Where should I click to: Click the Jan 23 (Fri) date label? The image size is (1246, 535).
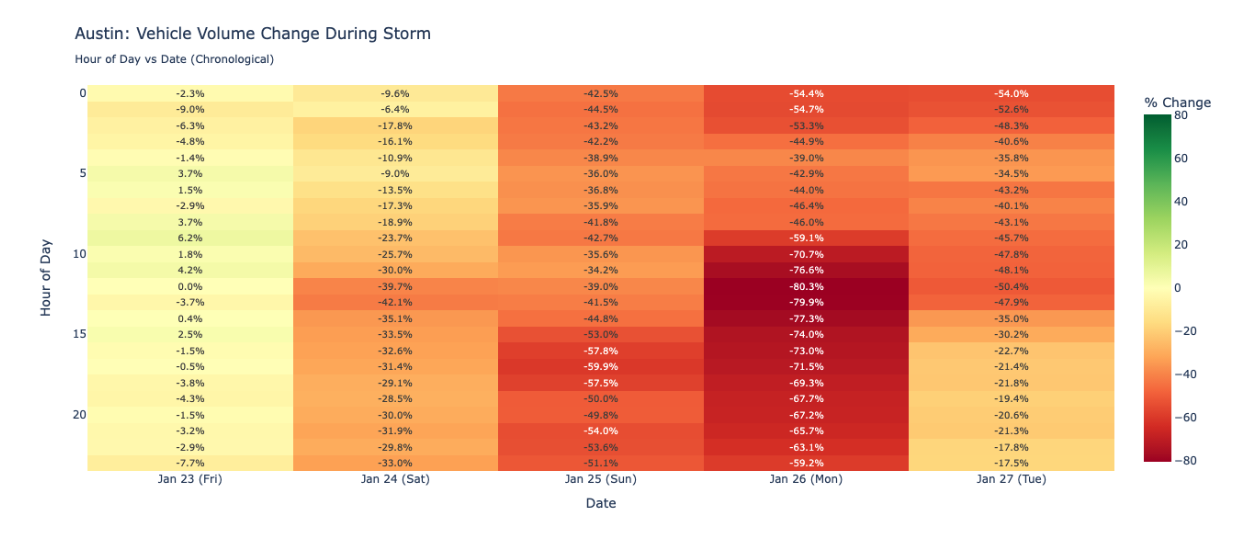pyautogui.click(x=190, y=480)
